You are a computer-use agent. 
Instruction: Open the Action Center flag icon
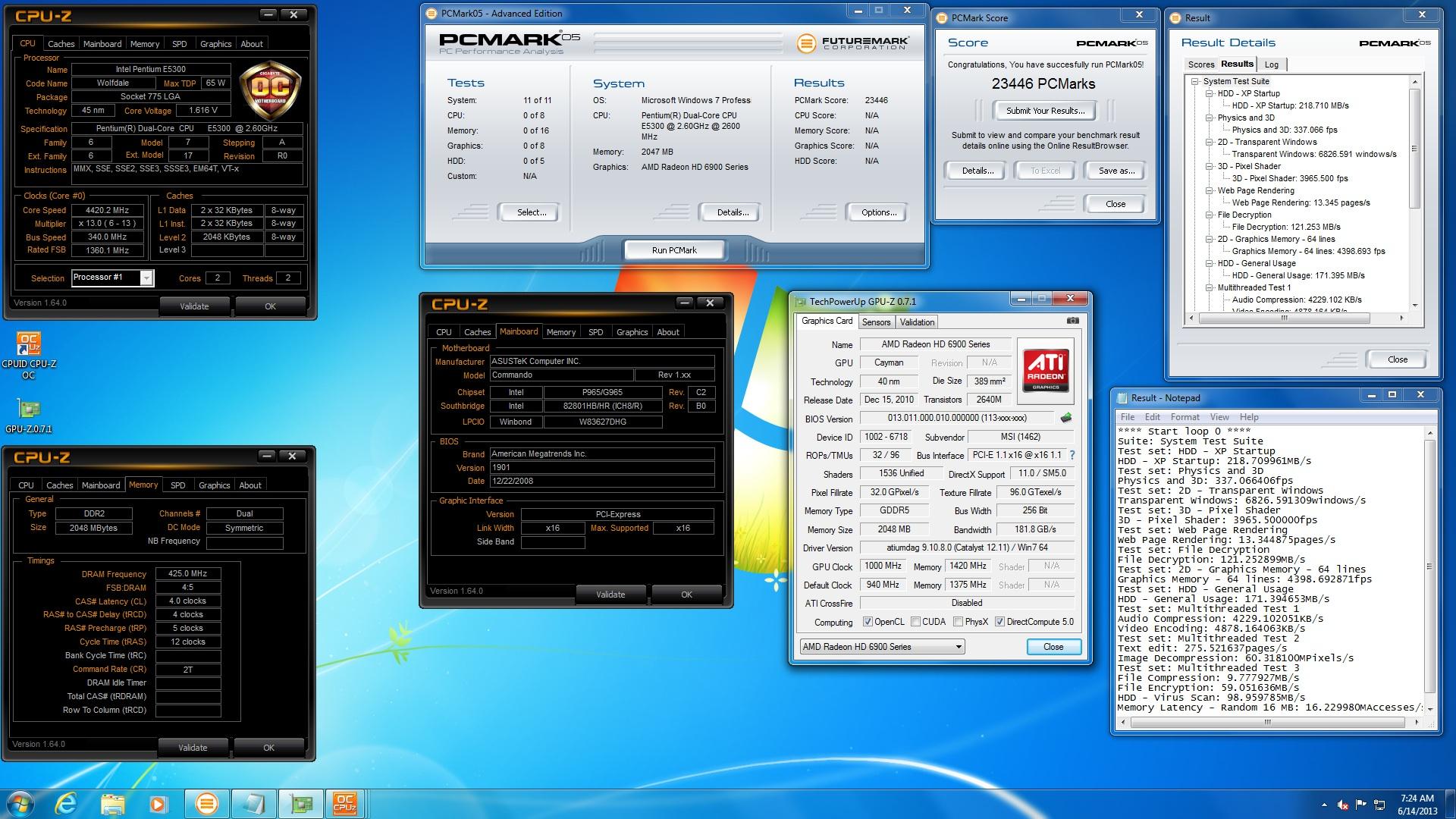click(x=1361, y=805)
